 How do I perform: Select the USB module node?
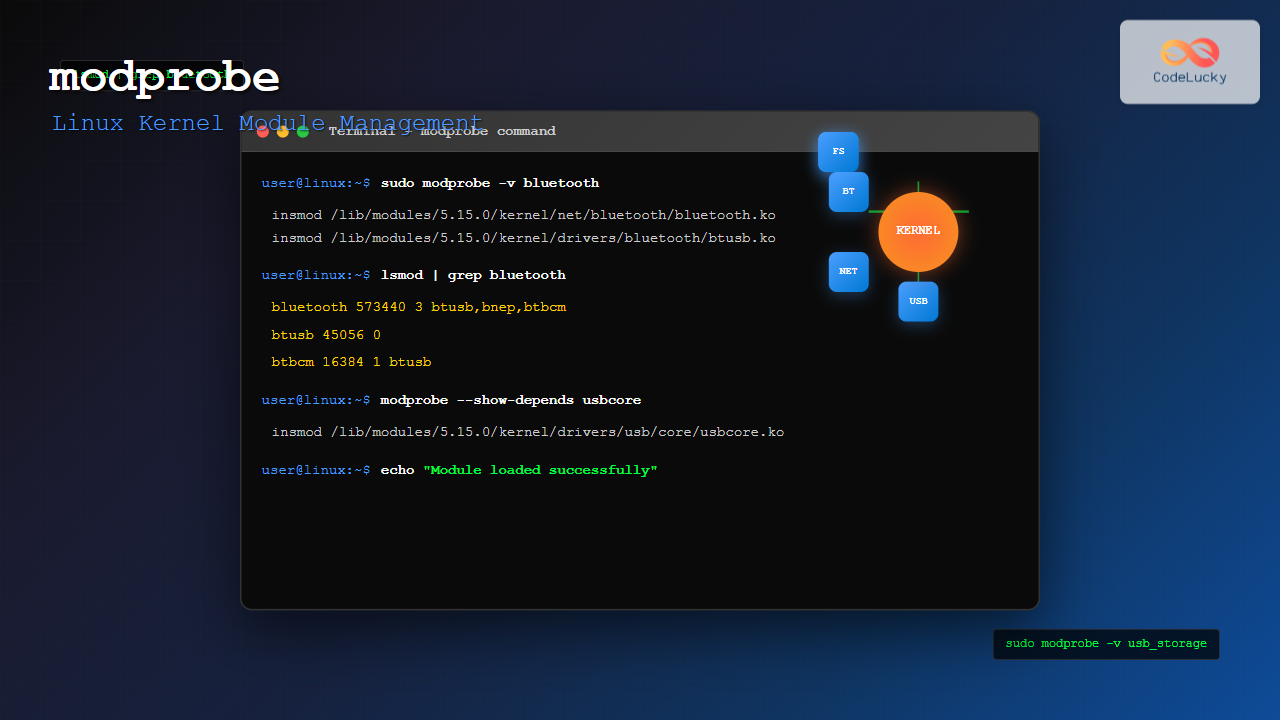(918, 301)
